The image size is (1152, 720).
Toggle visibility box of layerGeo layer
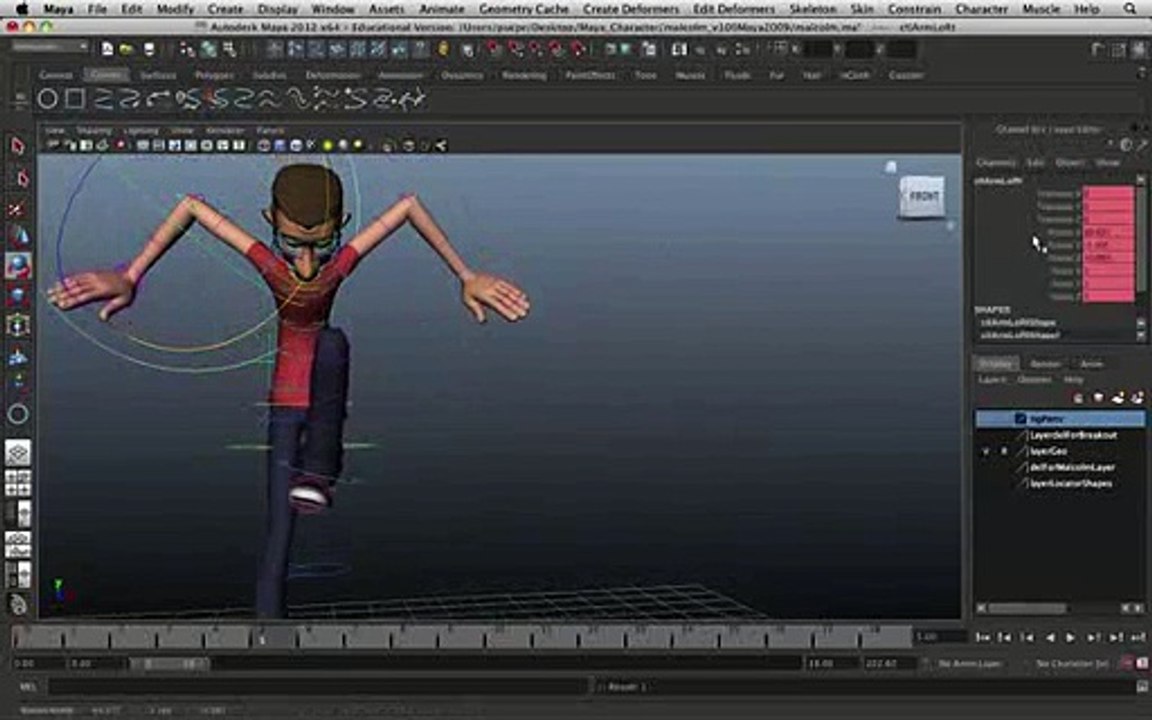pyautogui.click(x=986, y=451)
